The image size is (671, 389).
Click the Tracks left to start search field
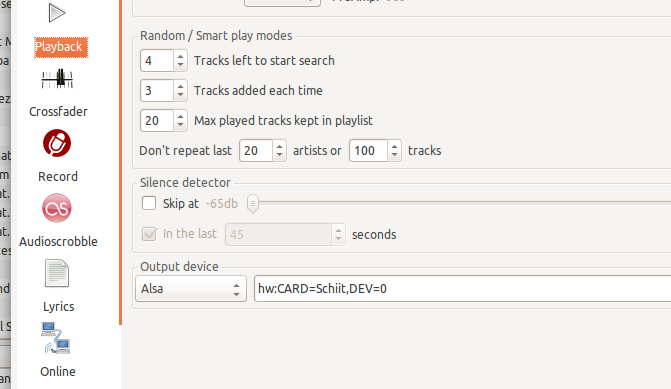click(x=157, y=60)
